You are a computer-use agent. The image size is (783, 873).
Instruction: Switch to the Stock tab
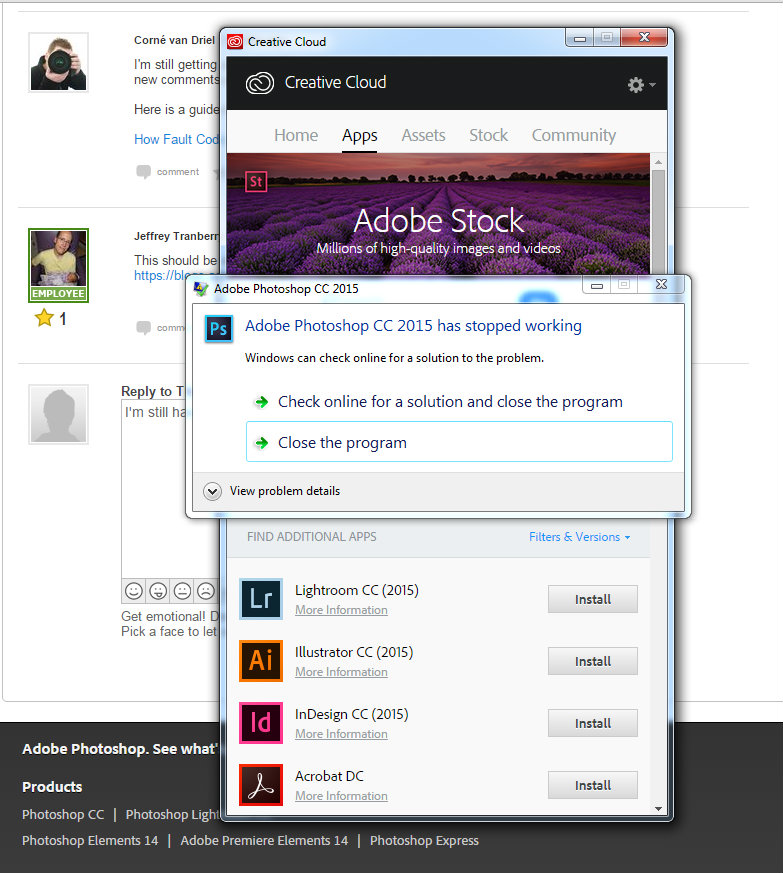click(488, 135)
